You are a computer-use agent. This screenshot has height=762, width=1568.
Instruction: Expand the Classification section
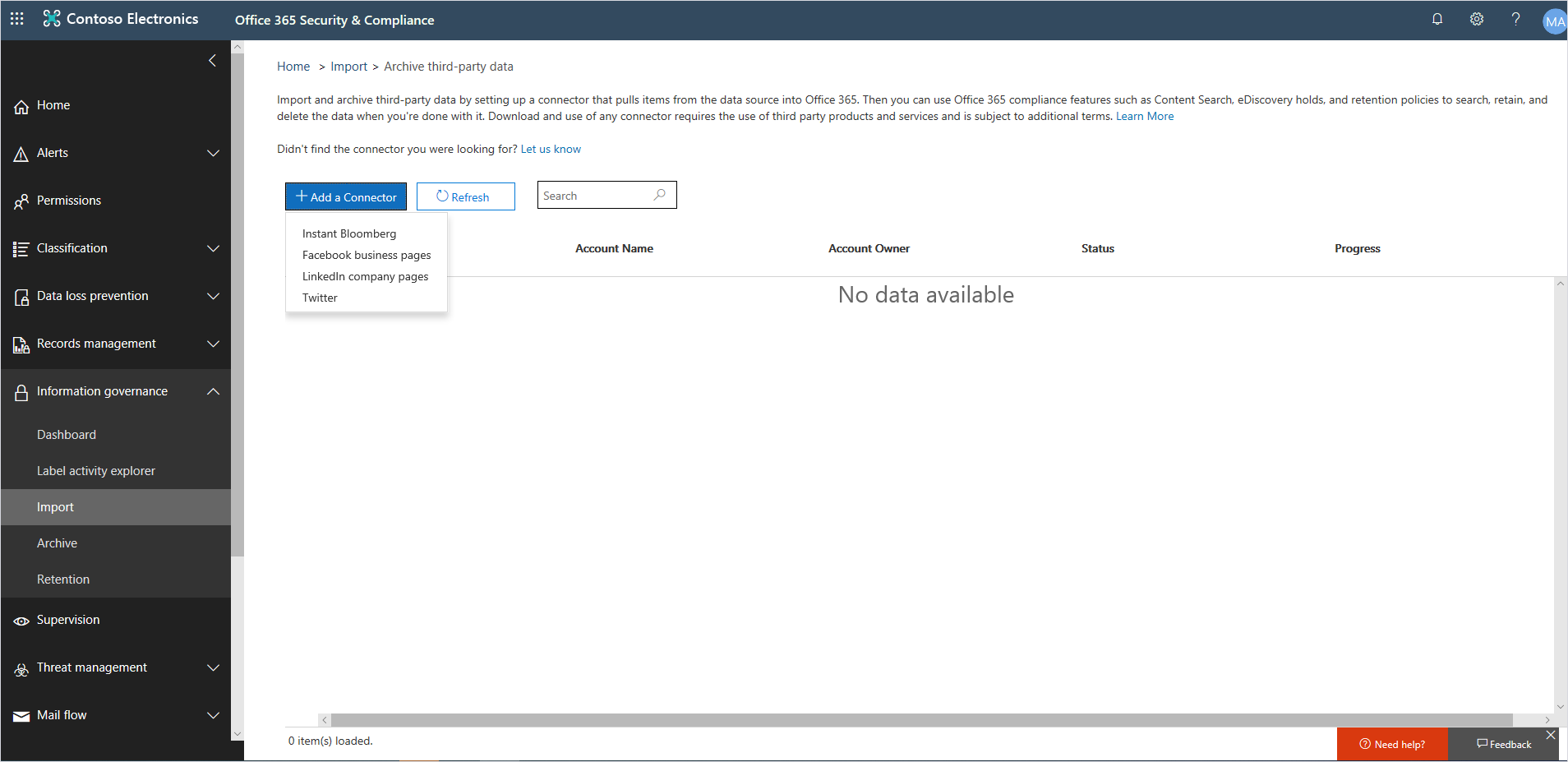(213, 248)
